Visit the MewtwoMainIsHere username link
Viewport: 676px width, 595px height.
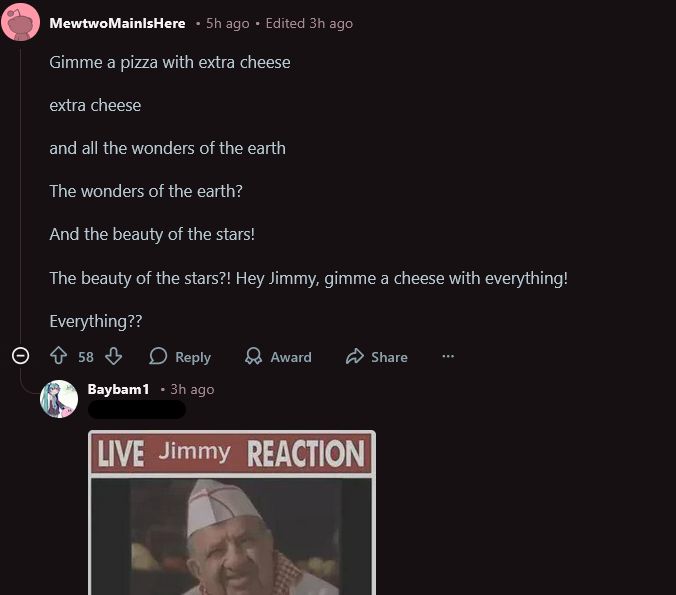[x=117, y=23]
